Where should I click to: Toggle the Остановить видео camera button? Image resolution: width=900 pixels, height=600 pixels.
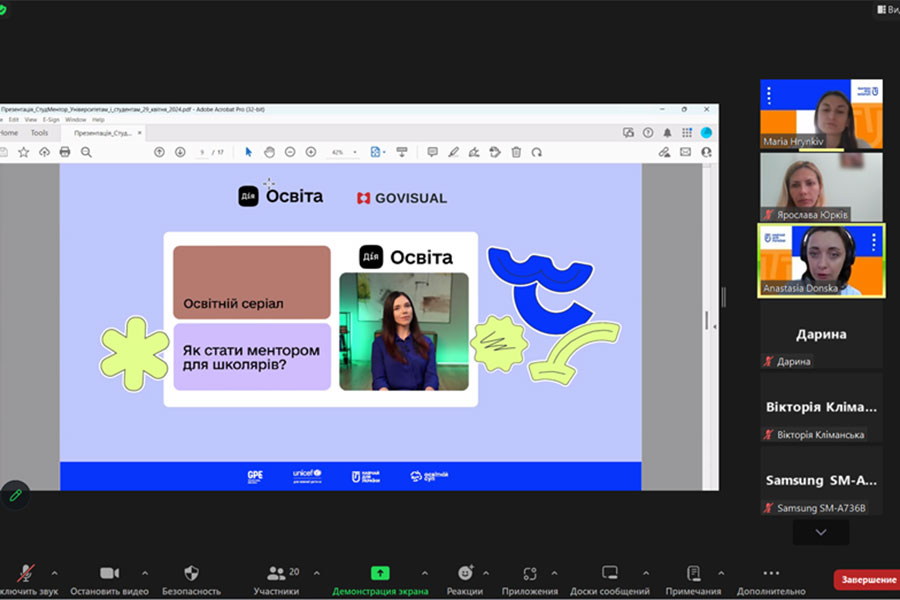(x=109, y=573)
